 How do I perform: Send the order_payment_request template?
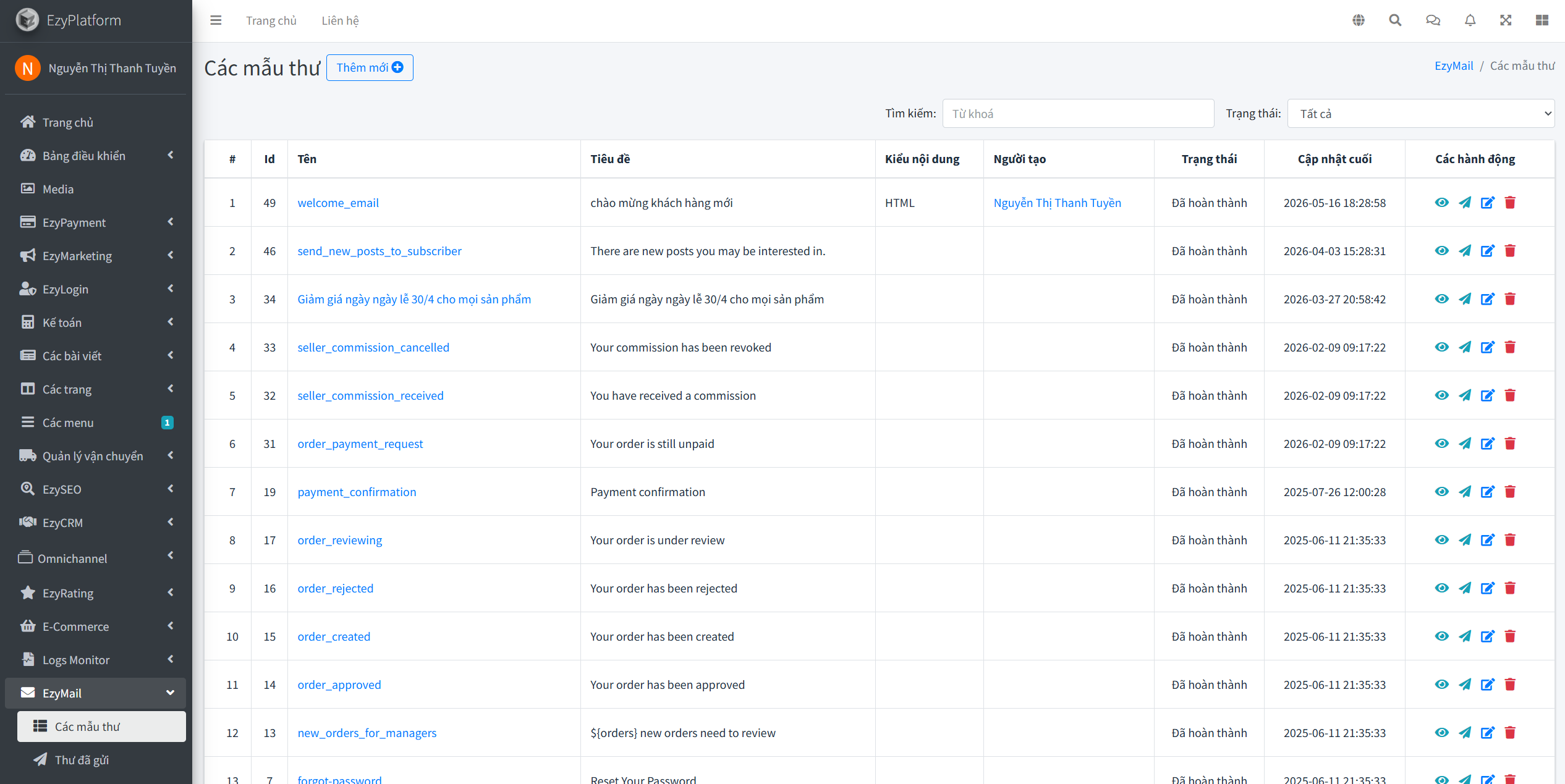(1465, 444)
